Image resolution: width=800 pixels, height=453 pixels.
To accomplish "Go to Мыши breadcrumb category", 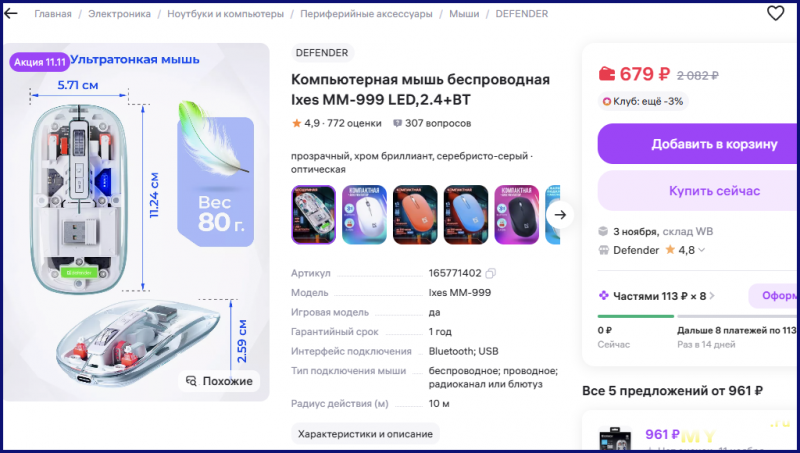I will (464, 14).
